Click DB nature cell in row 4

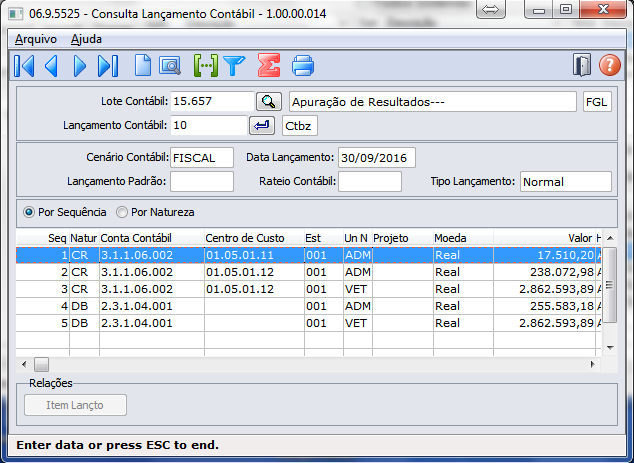coord(84,306)
